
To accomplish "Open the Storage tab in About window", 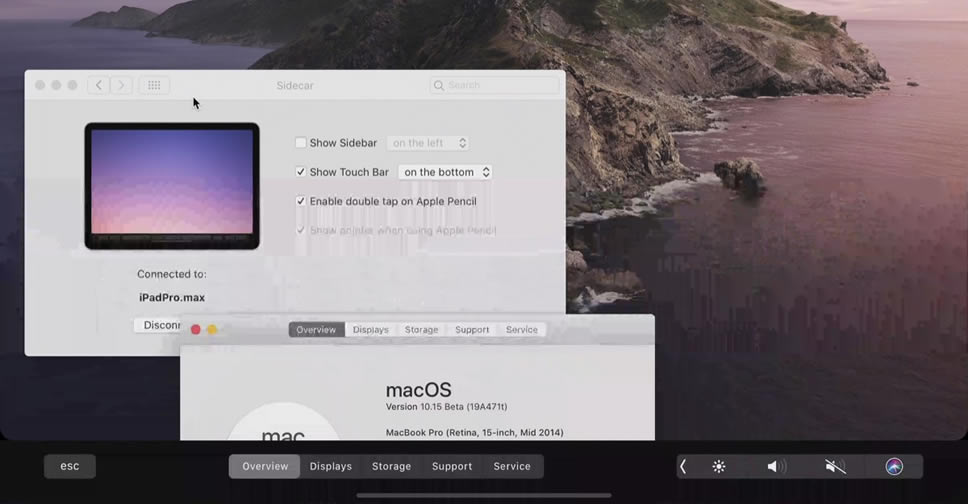I will click(x=421, y=330).
